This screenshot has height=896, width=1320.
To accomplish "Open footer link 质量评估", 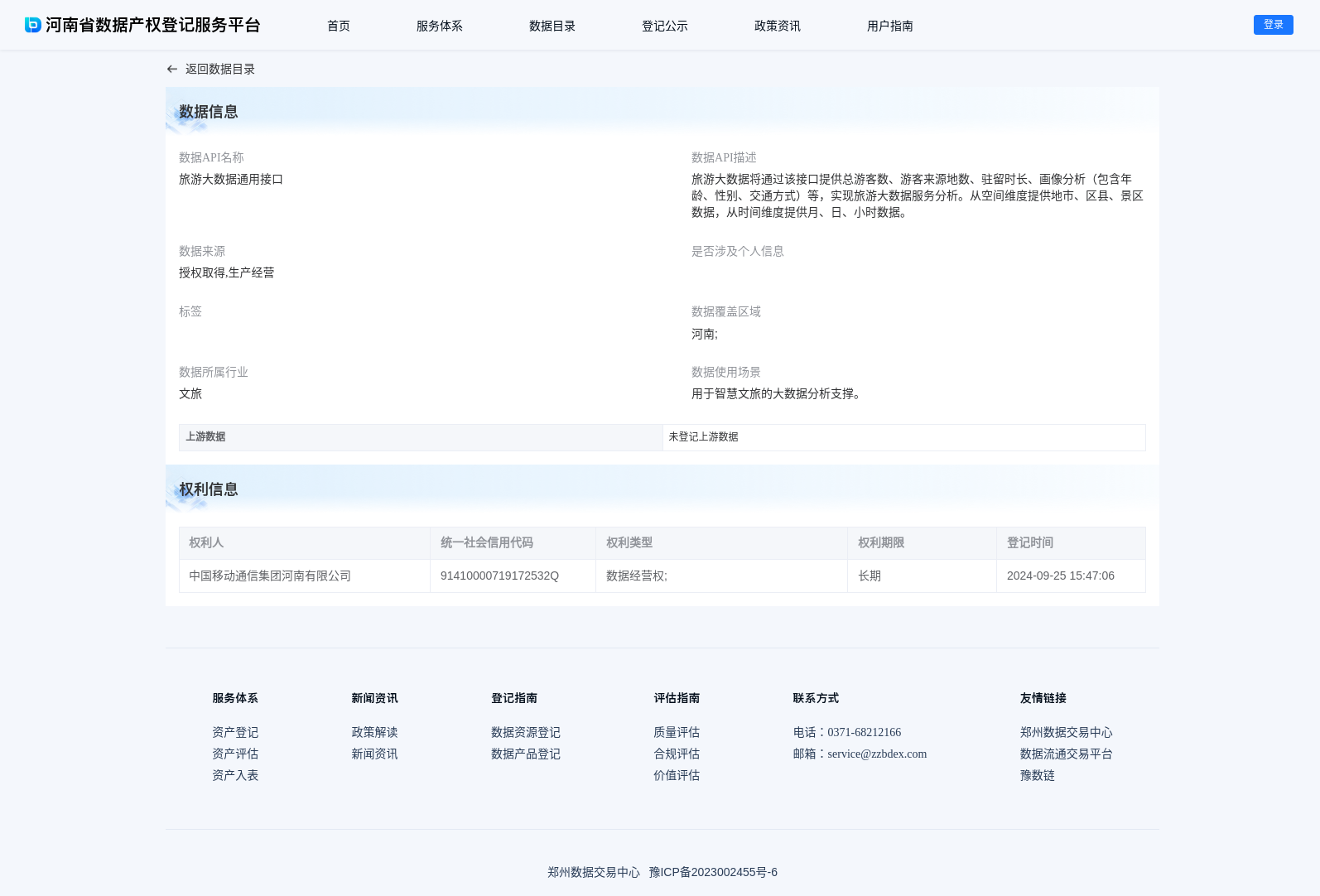I will (x=677, y=732).
